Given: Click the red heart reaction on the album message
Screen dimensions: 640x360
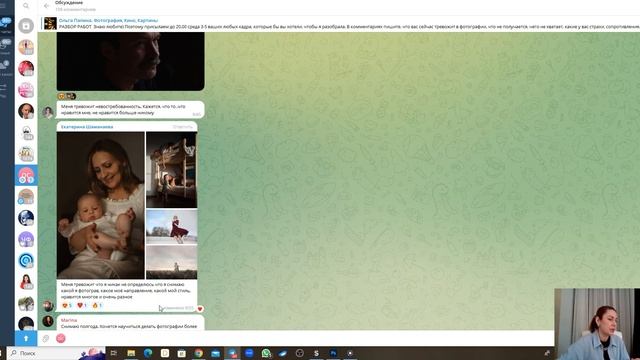Looking at the screenshot, I should (82, 305).
